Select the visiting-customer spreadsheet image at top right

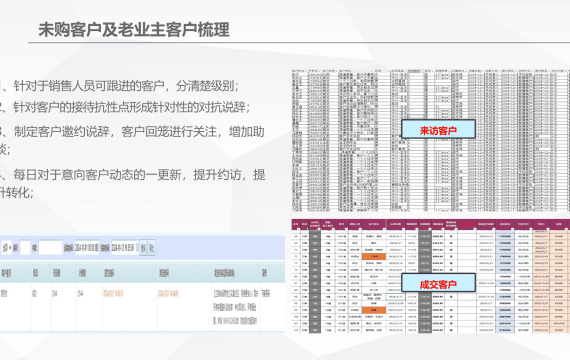[x=431, y=140]
